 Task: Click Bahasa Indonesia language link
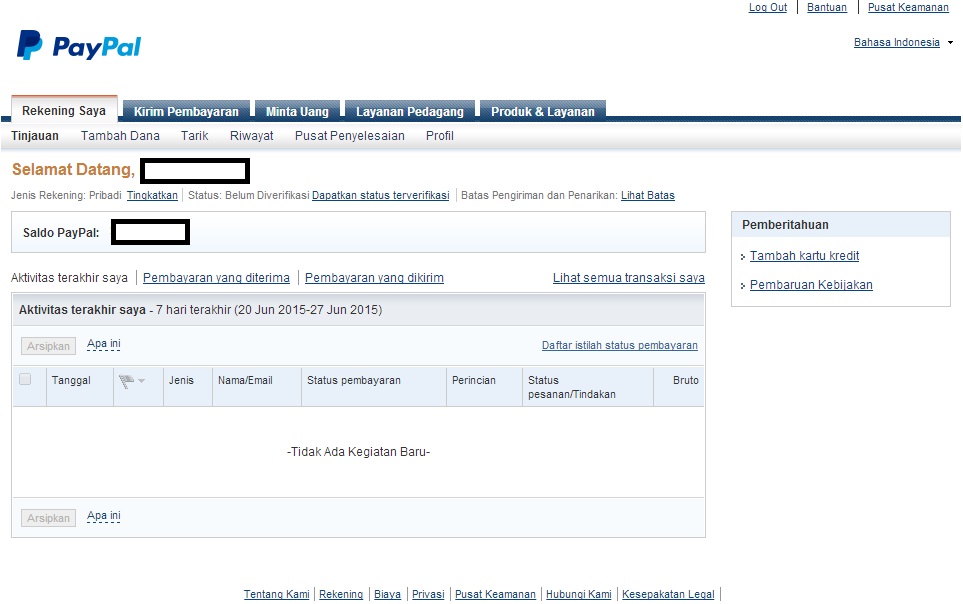point(897,42)
